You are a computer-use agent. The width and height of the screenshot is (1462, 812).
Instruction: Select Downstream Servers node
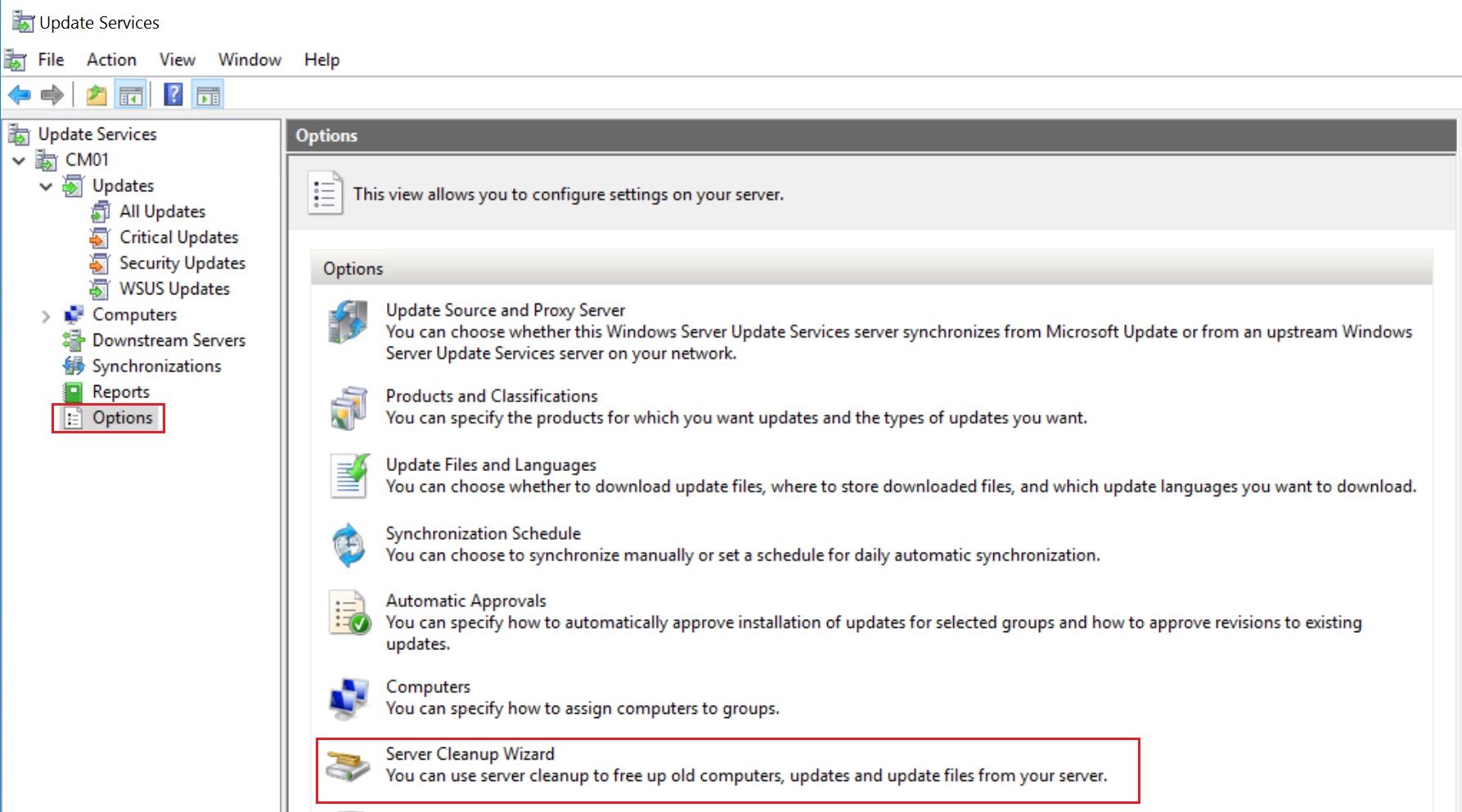[169, 340]
